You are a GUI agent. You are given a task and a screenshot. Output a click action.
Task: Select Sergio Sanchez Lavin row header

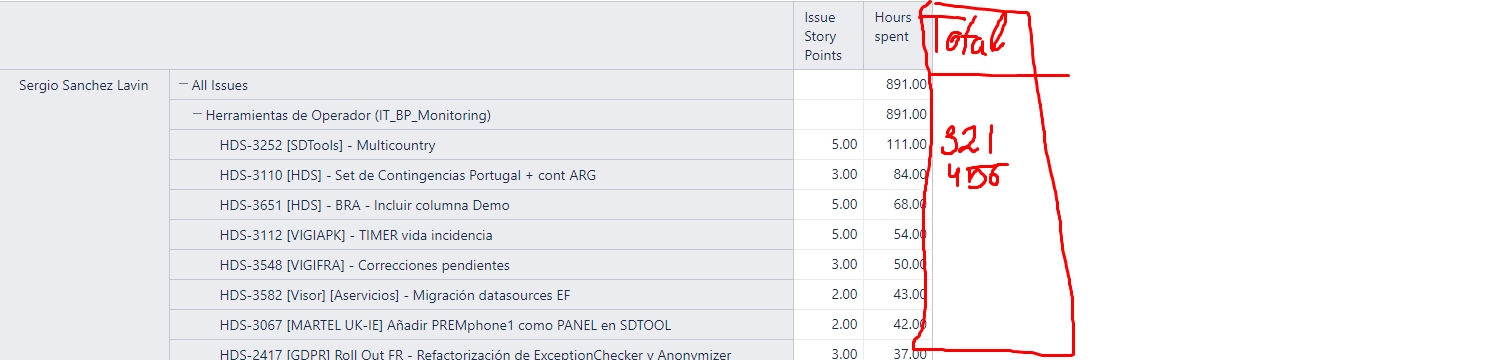(x=84, y=86)
